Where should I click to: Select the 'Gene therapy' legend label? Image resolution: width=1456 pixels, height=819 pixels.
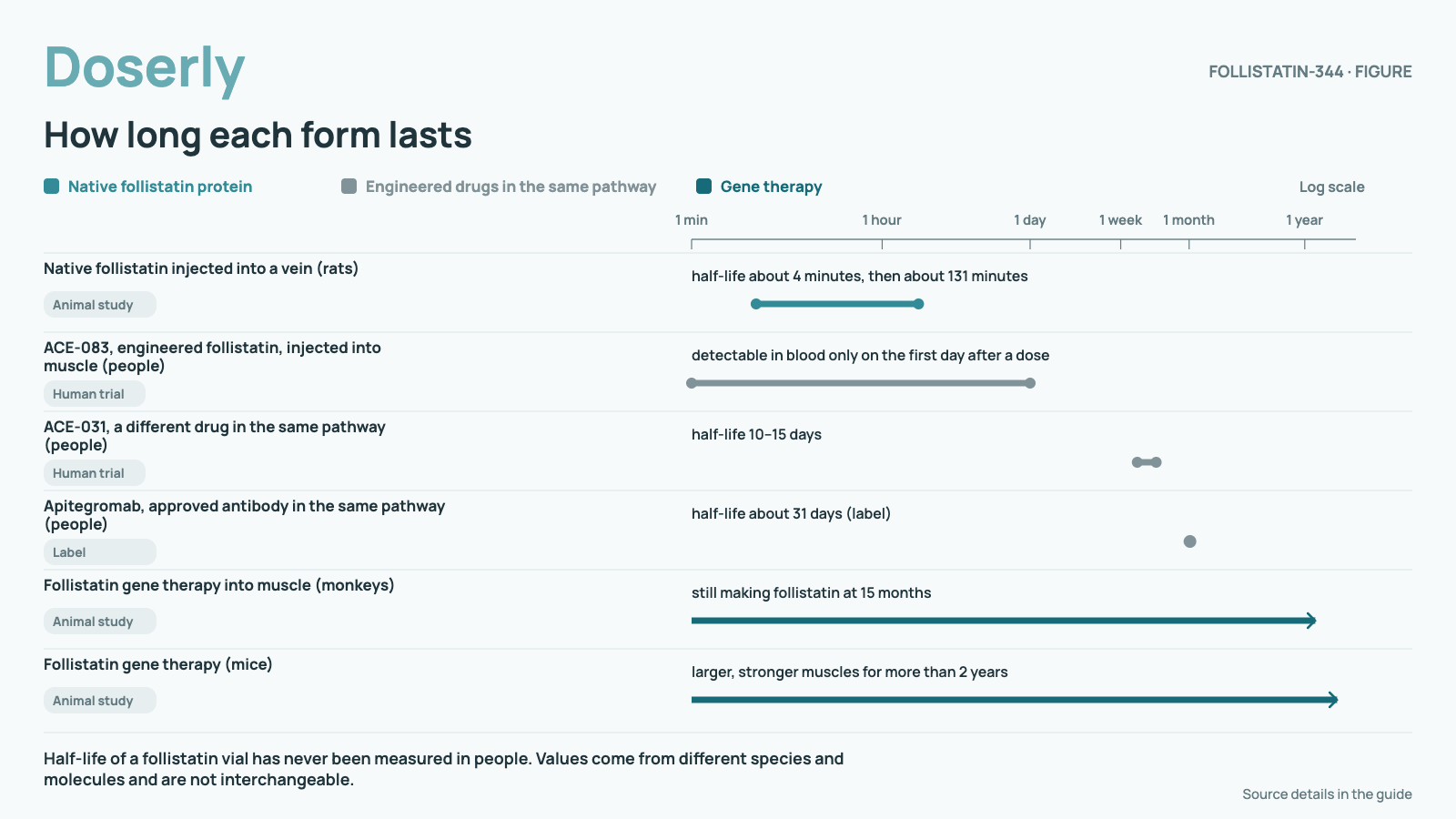pos(771,187)
